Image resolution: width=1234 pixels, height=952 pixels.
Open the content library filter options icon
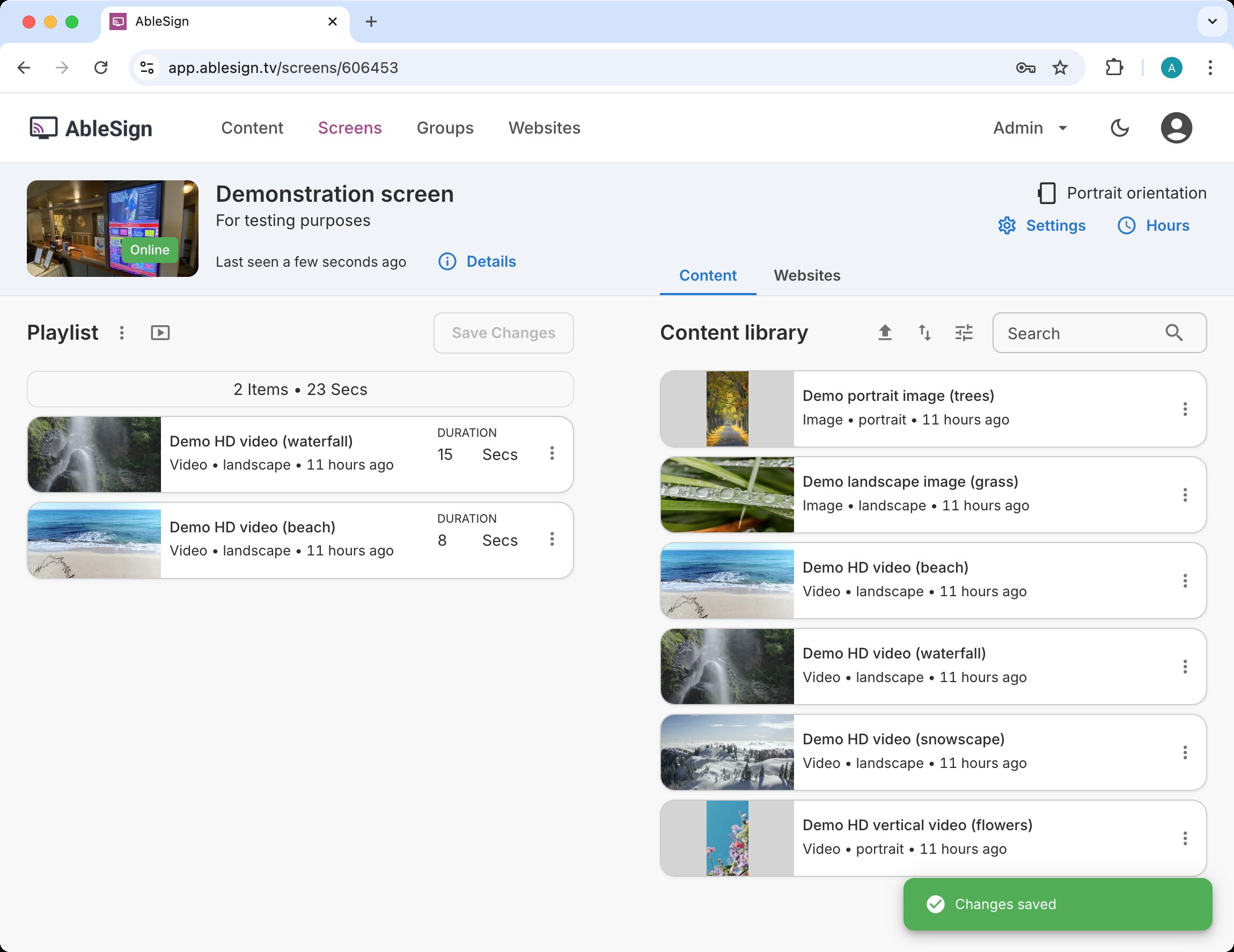[964, 333]
